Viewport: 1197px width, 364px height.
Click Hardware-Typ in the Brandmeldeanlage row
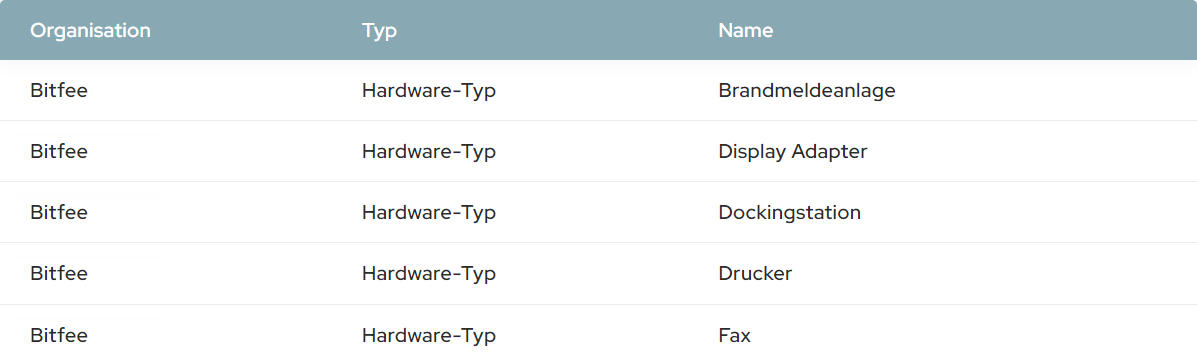pos(429,92)
